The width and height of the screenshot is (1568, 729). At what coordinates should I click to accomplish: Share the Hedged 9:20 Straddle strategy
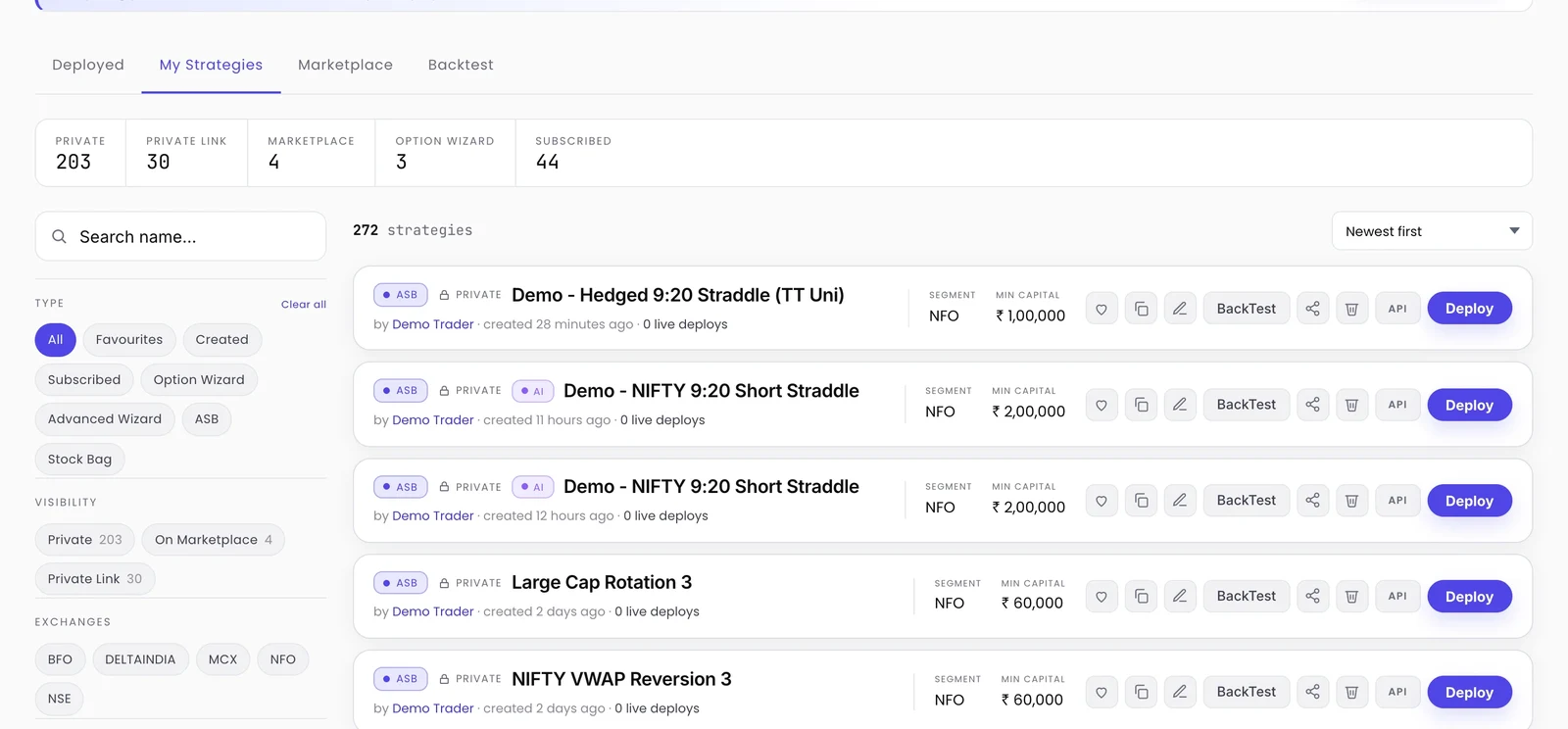click(1312, 309)
